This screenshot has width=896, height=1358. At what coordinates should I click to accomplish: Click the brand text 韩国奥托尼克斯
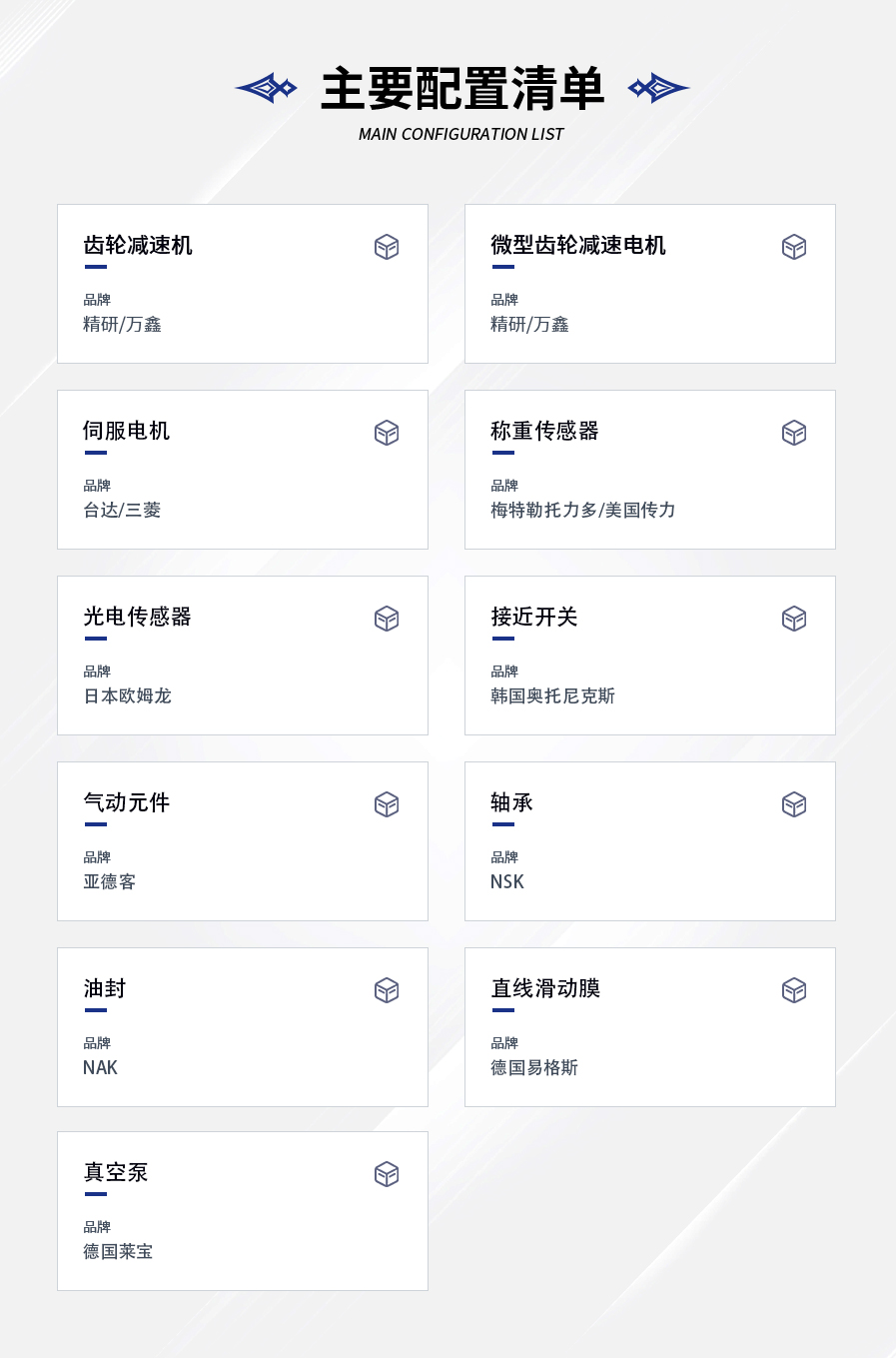(x=553, y=695)
